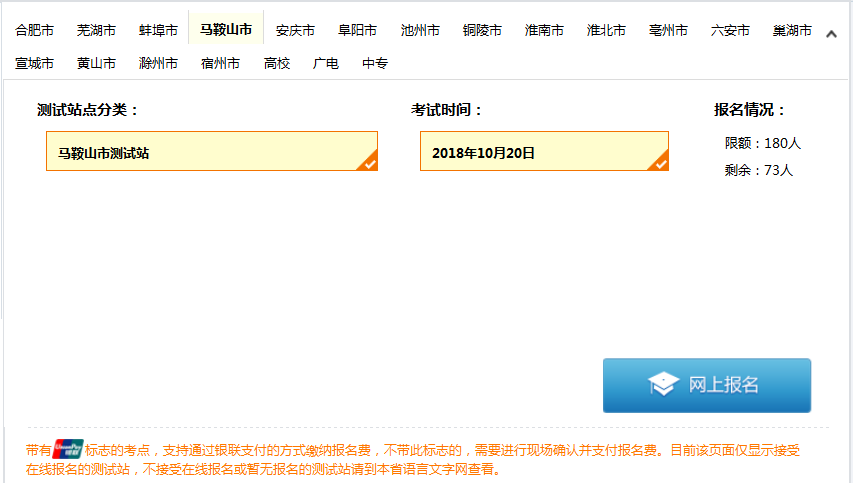The height and width of the screenshot is (483, 853).
Task: Choose the 安庆市 tab
Action: point(295,30)
